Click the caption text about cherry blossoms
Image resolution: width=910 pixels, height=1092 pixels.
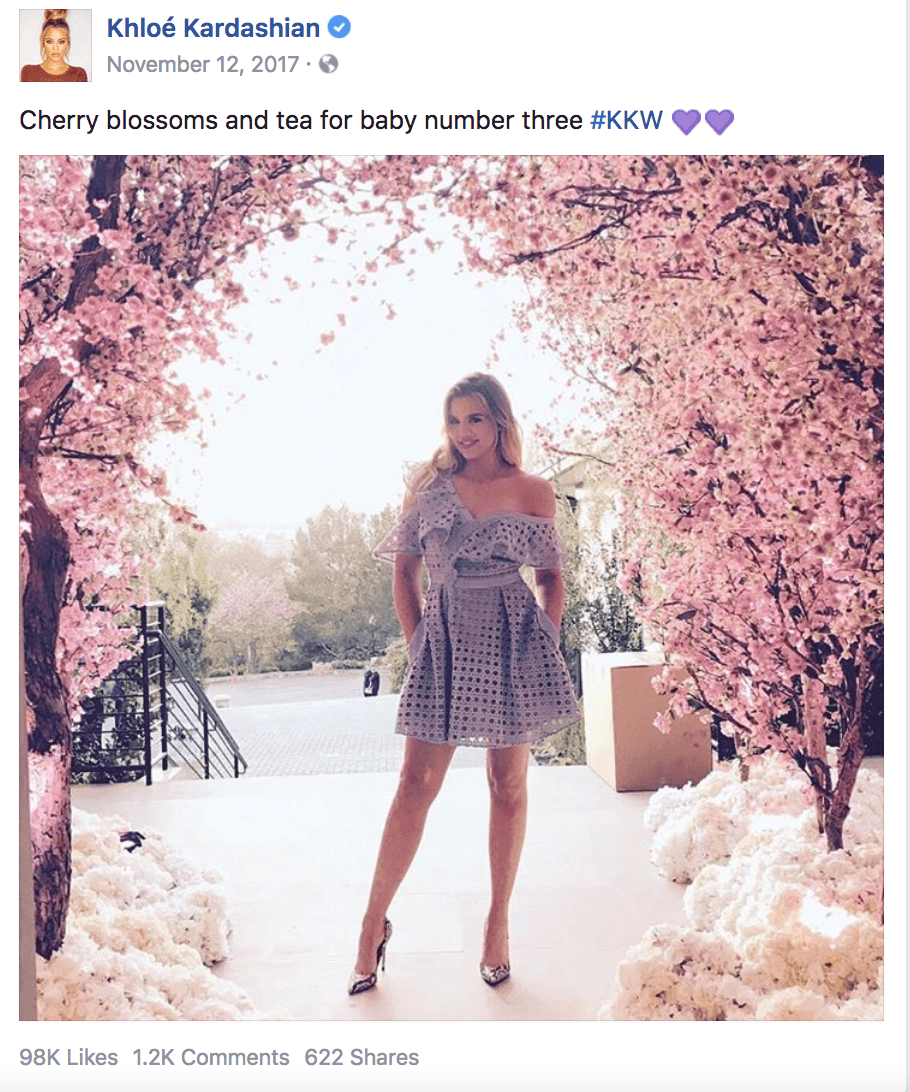click(x=301, y=120)
